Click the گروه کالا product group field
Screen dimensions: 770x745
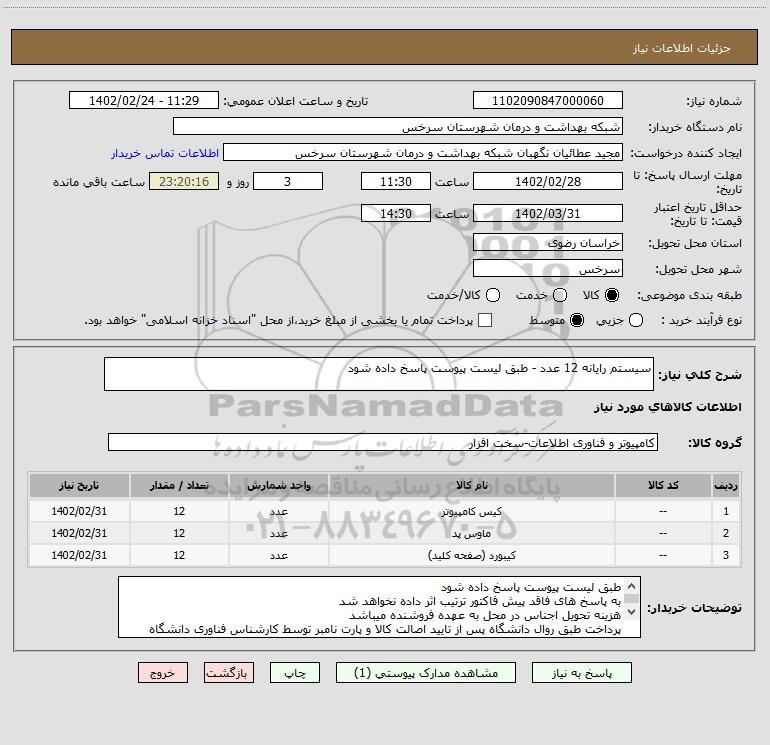383,442
